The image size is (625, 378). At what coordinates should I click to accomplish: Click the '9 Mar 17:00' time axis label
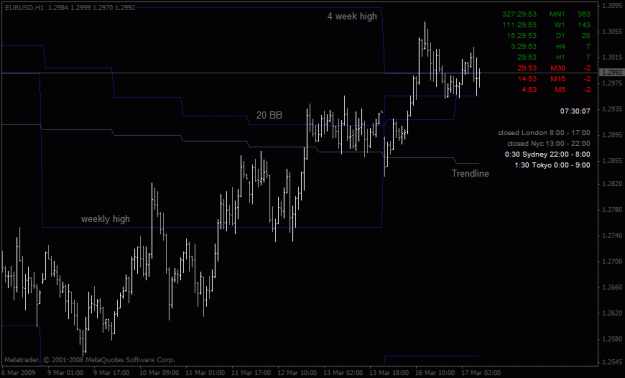point(112,373)
